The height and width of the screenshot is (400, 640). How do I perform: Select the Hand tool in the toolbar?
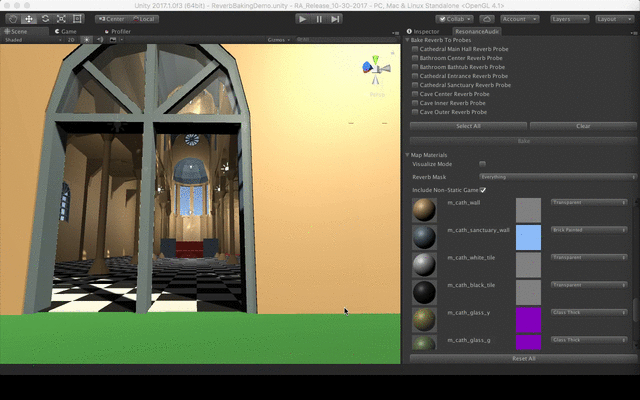13,19
